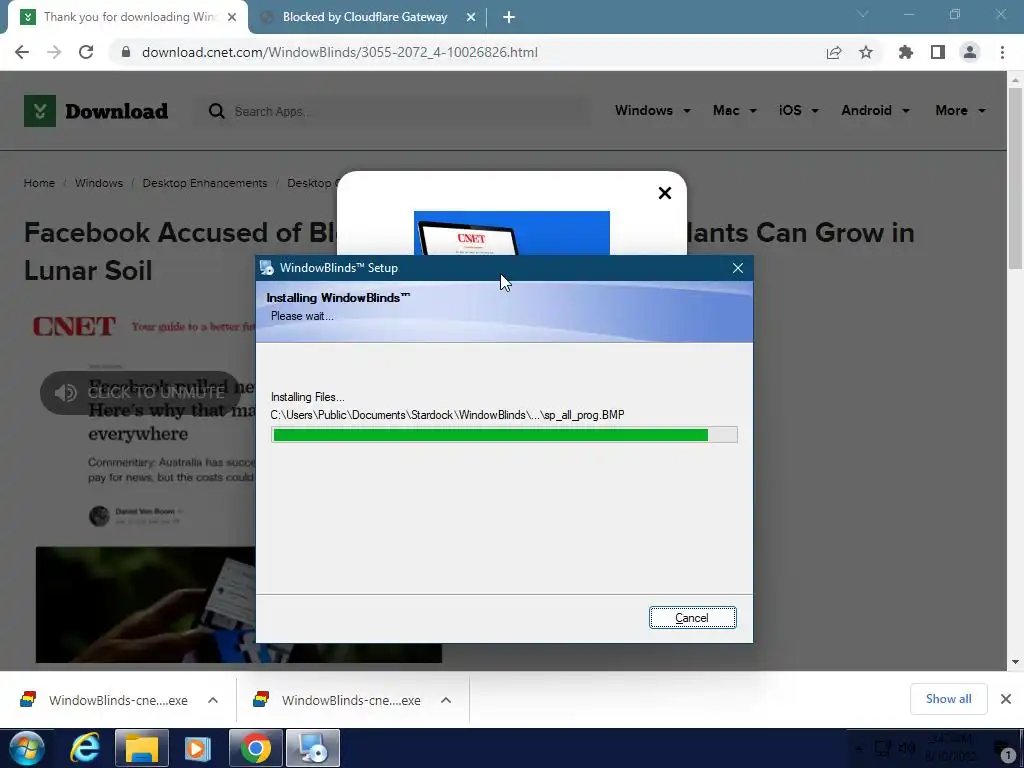Click the WindowBlinds Setup title bar icon

click(x=266, y=268)
